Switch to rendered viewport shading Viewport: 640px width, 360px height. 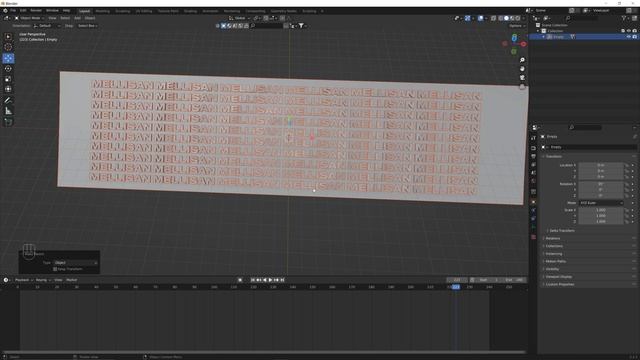(518, 18)
